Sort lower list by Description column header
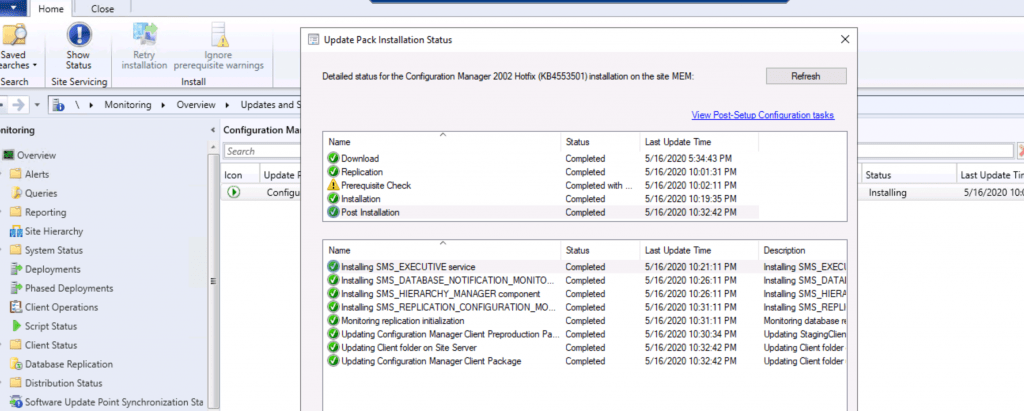Image resolution: width=1024 pixels, height=411 pixels. (802, 250)
